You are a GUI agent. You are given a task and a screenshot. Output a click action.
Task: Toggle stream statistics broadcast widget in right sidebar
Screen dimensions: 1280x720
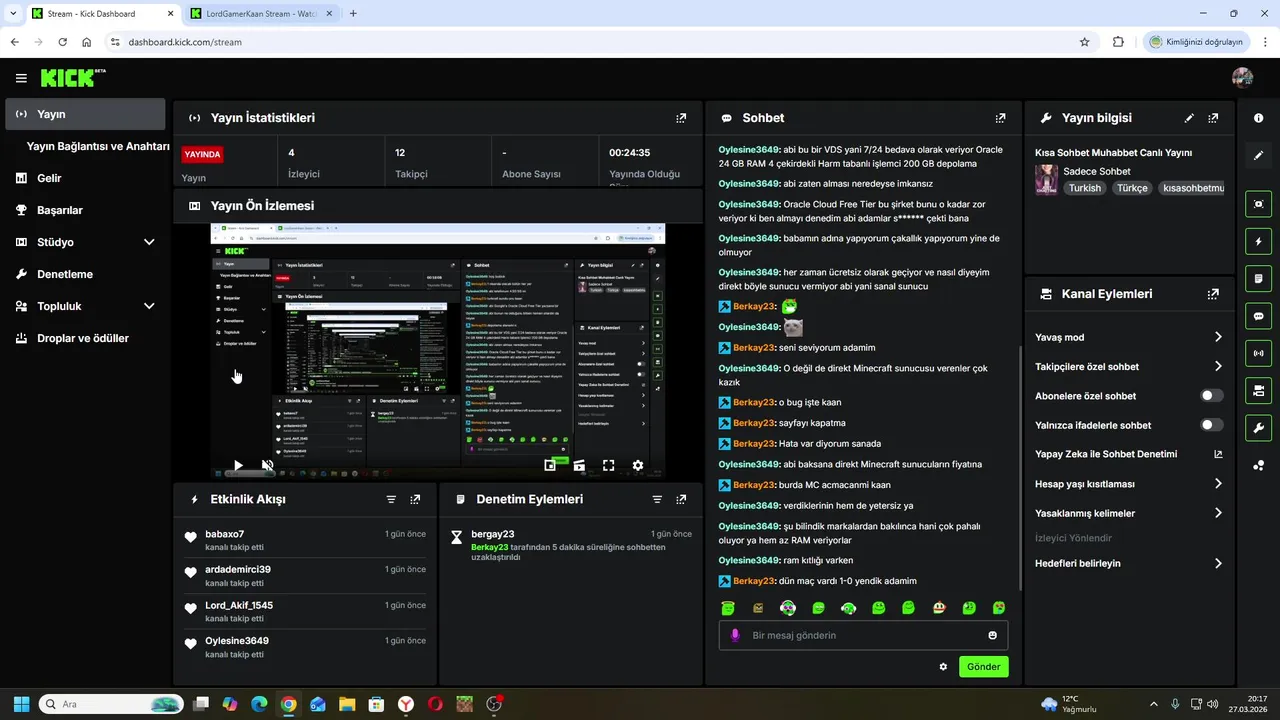1258,353
